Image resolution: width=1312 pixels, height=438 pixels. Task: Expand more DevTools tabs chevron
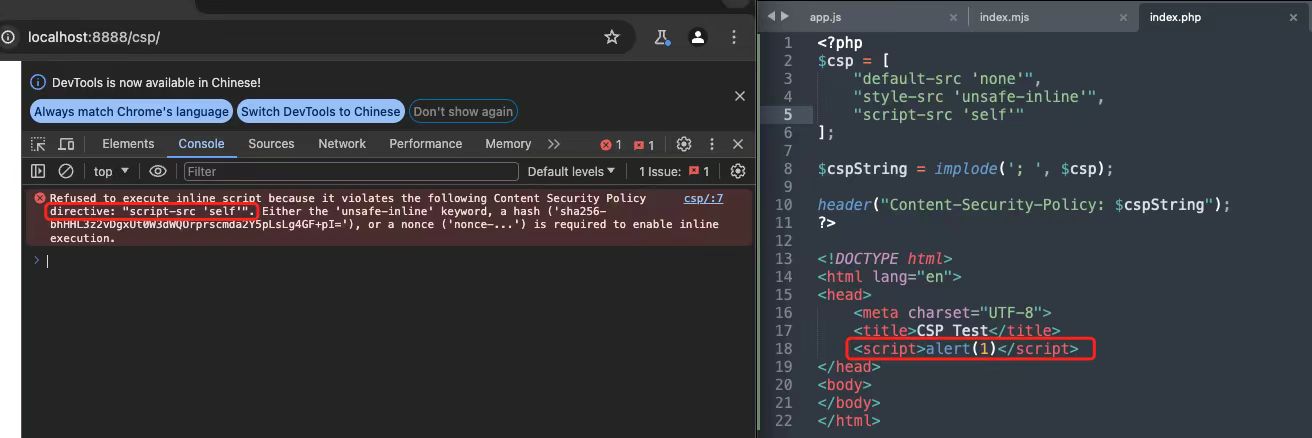554,144
